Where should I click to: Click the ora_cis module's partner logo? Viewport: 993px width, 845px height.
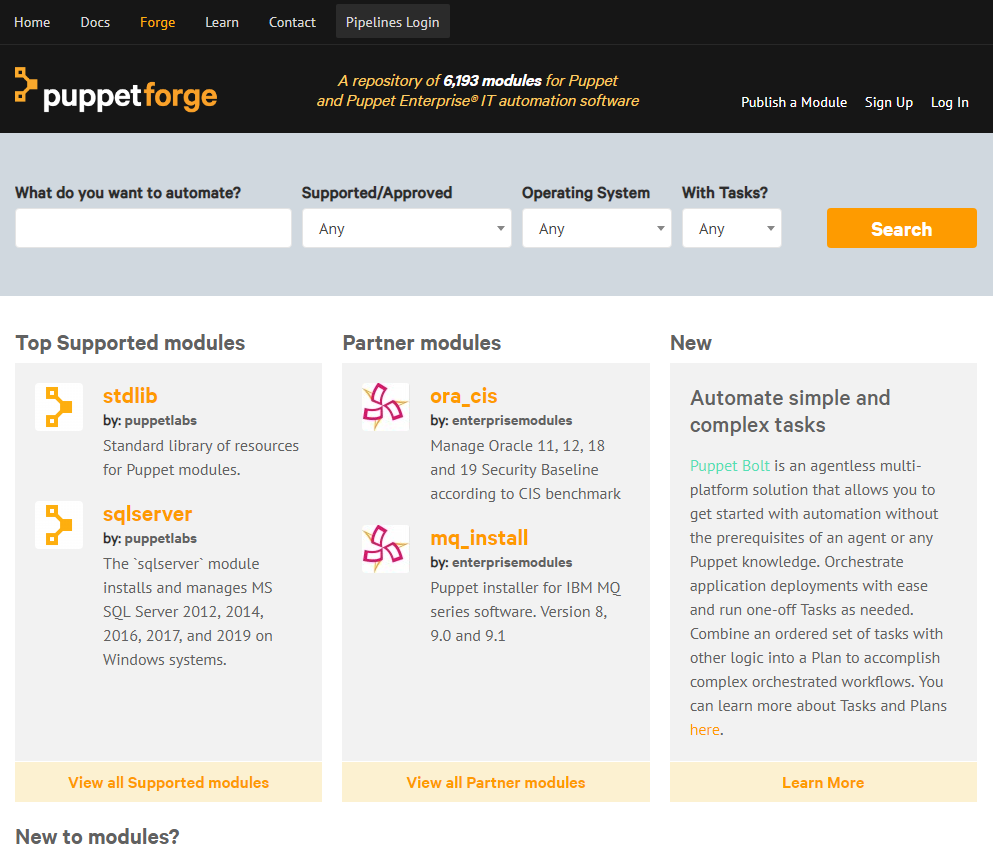385,407
